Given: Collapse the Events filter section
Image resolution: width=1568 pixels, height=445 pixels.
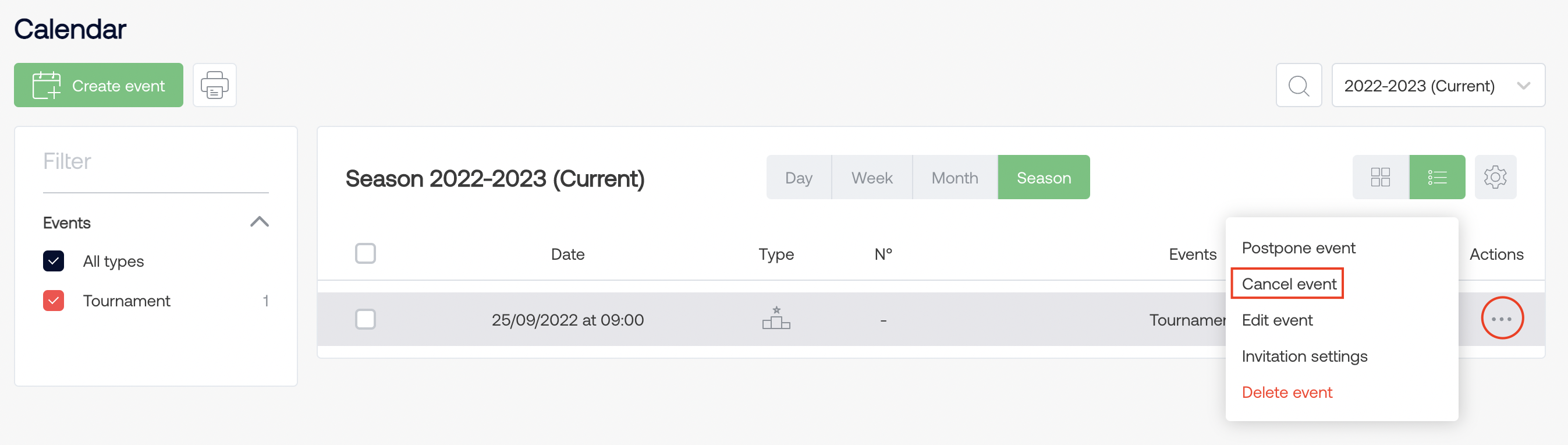Looking at the screenshot, I should point(260,221).
